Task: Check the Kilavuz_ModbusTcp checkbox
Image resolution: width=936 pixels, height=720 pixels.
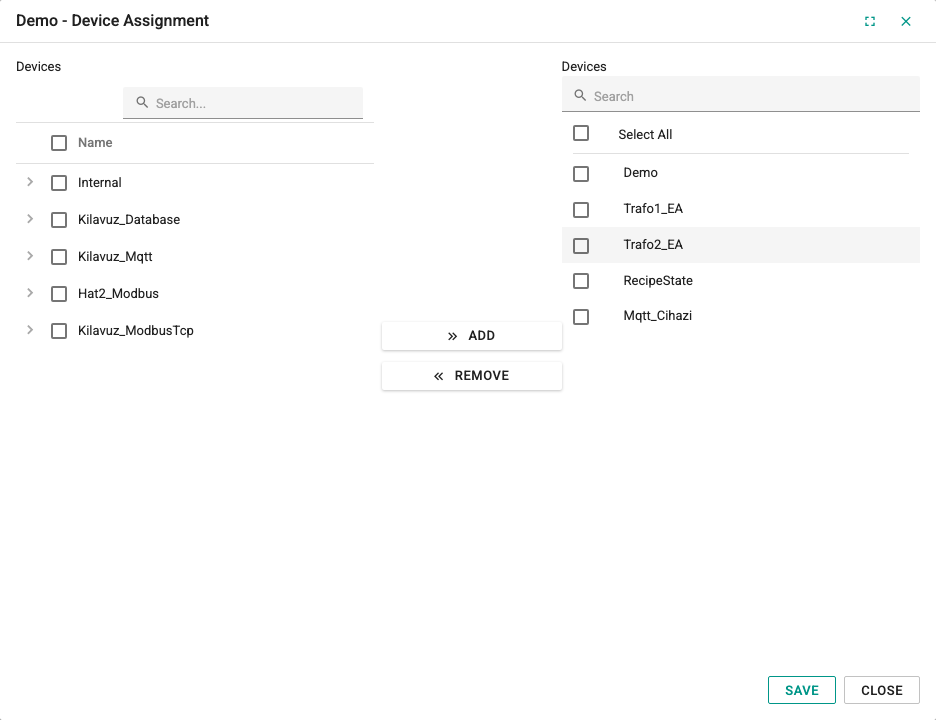Action: pos(59,331)
